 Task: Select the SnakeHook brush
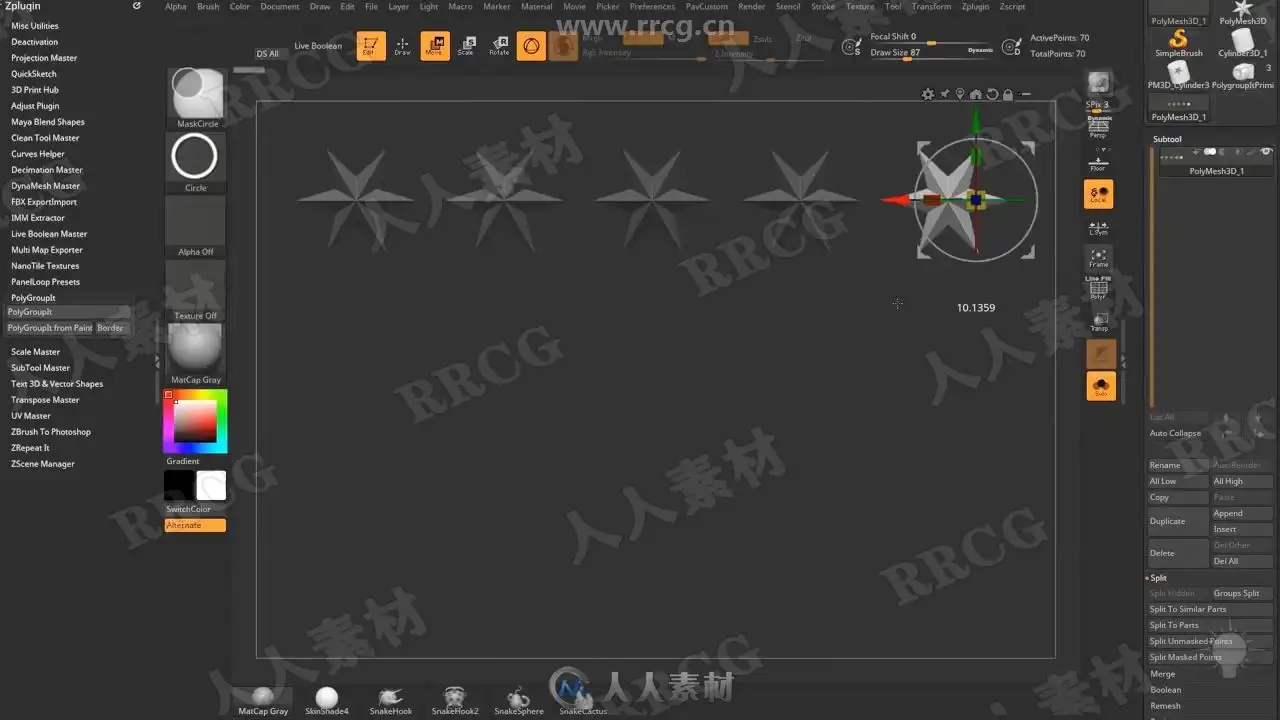(x=391, y=701)
